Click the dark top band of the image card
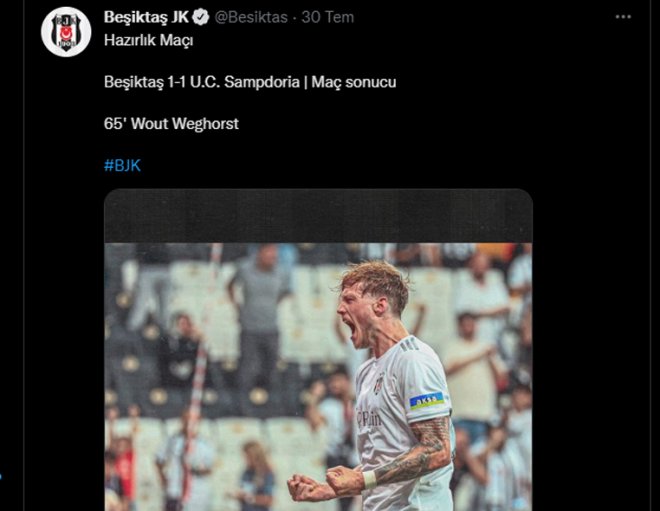 [x=318, y=216]
